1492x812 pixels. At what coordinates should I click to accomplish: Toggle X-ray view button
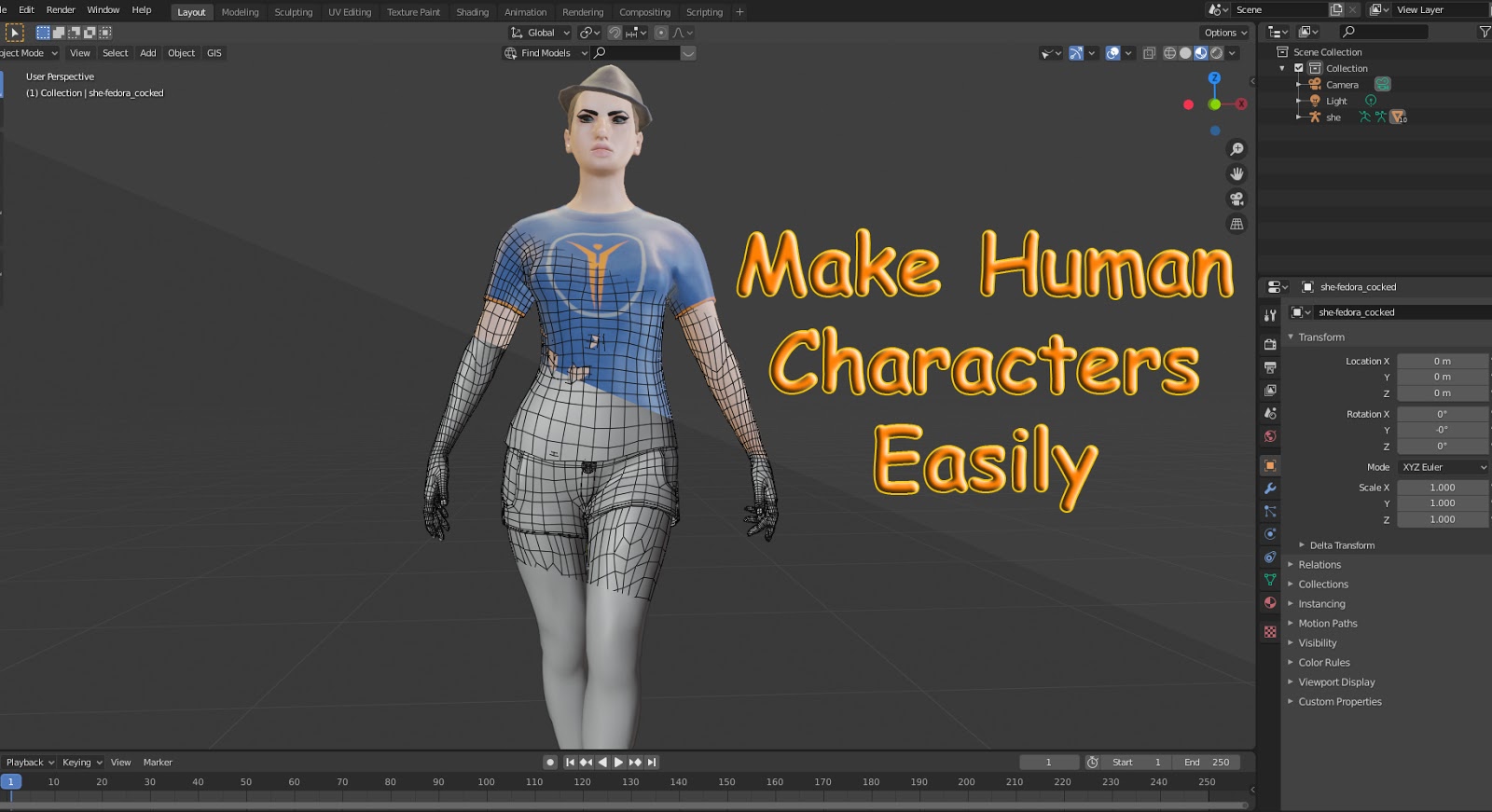1149,53
